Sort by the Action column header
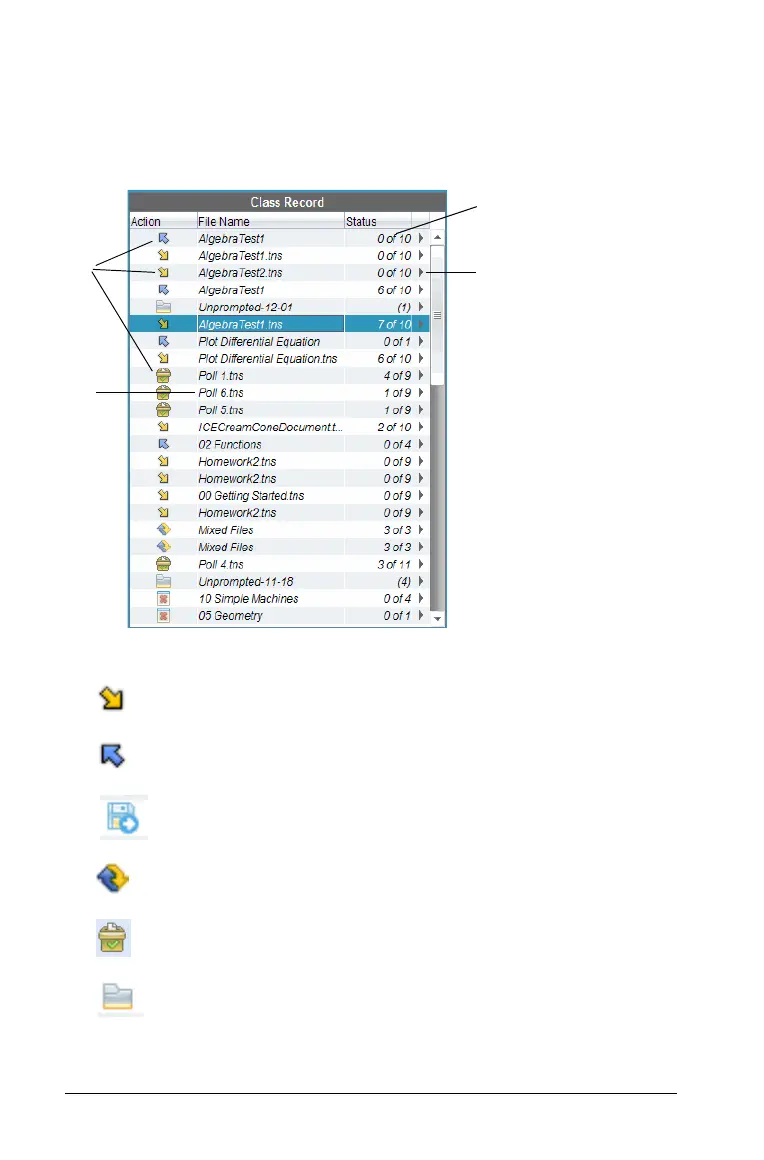Image resolution: width=764 pixels, height=1160 pixels. 163,221
